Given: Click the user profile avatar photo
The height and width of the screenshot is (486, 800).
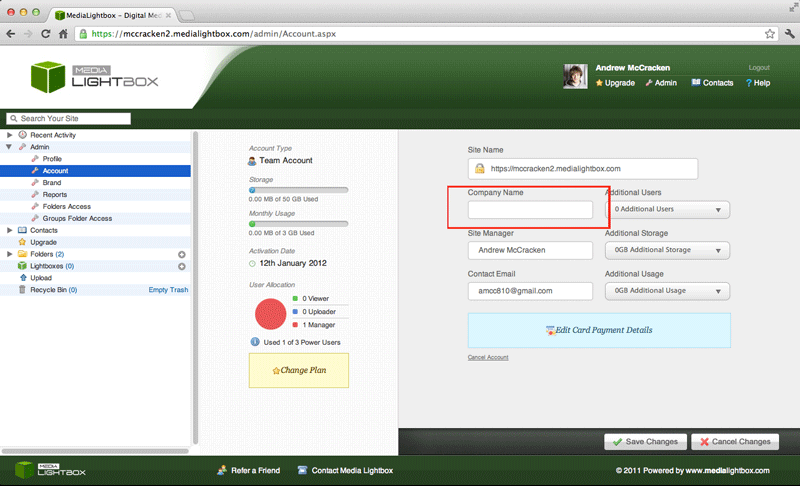Looking at the screenshot, I should coord(574,77).
